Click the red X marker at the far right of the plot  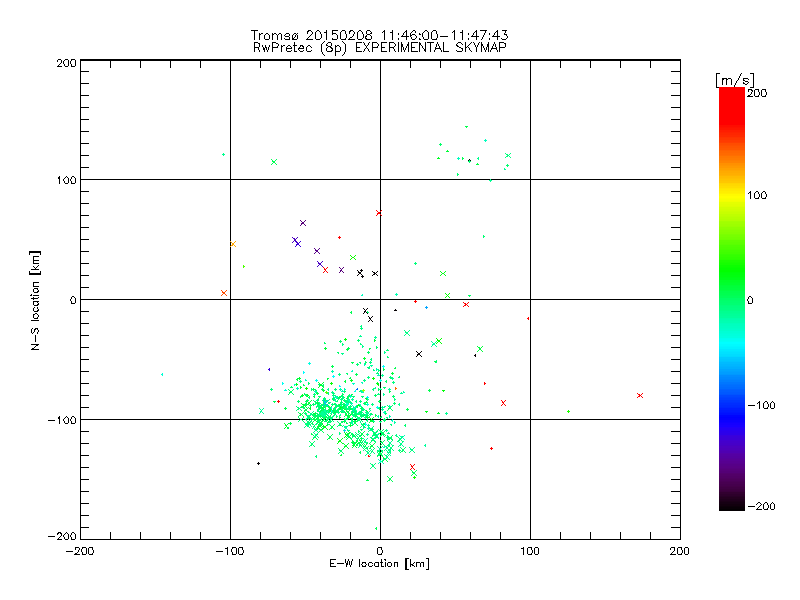pos(640,395)
